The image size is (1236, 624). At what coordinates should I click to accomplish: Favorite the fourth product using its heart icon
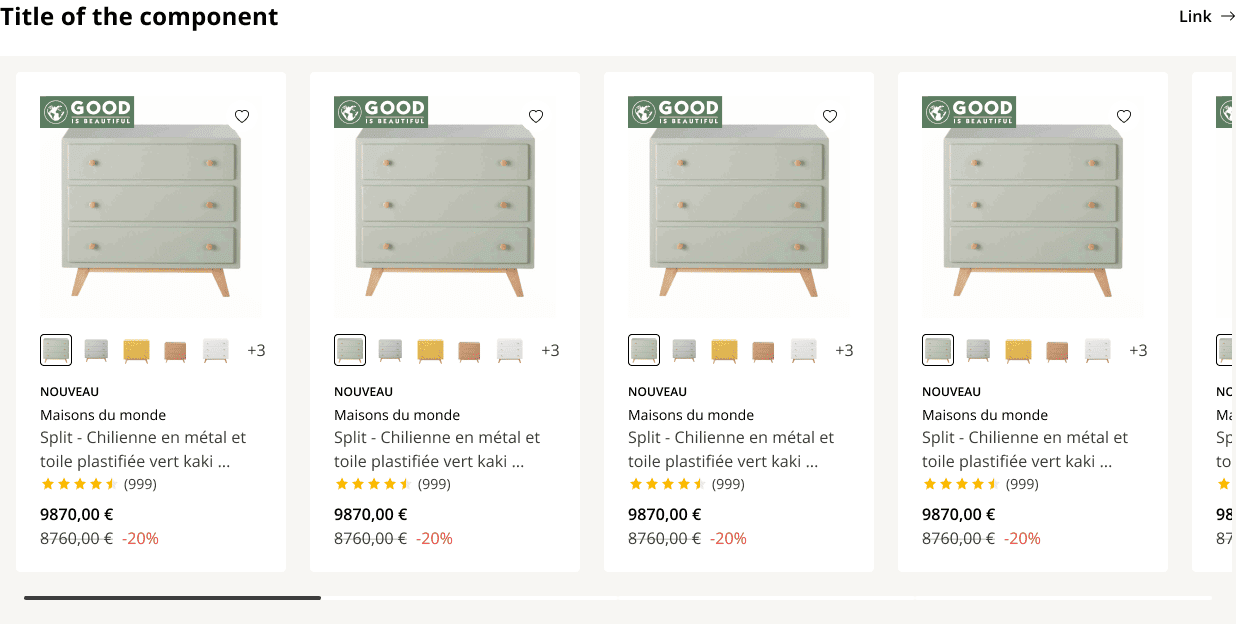click(1124, 116)
